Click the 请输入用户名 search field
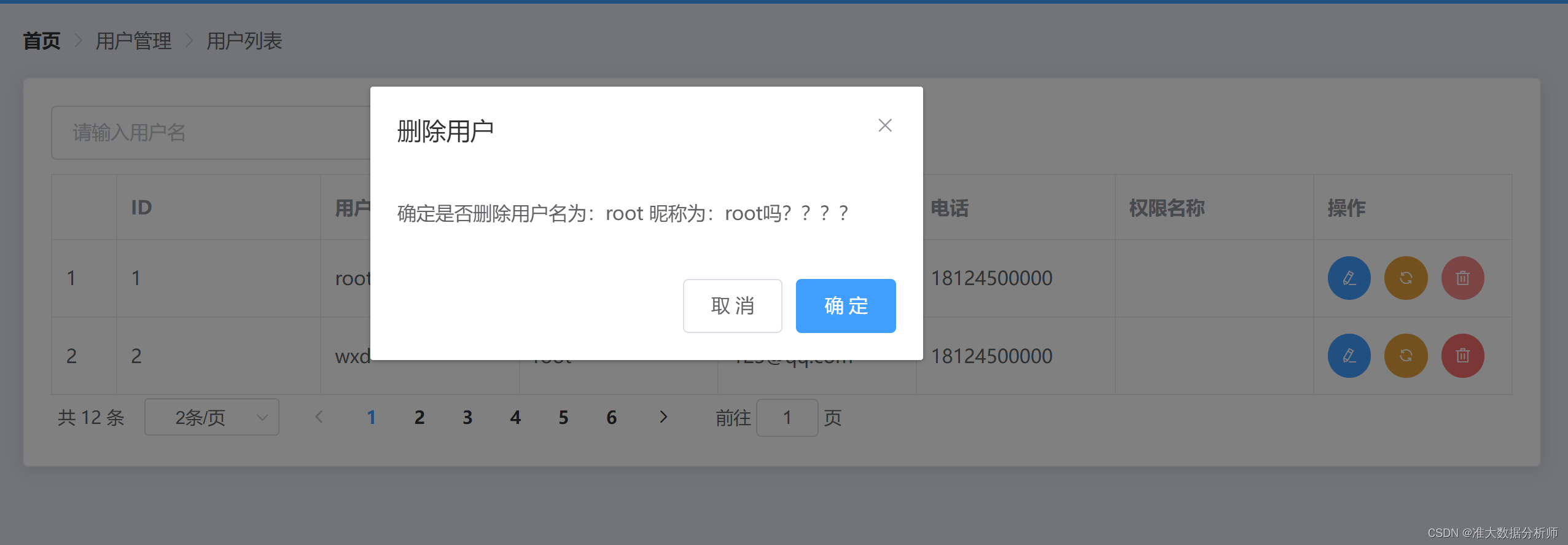 (211, 133)
